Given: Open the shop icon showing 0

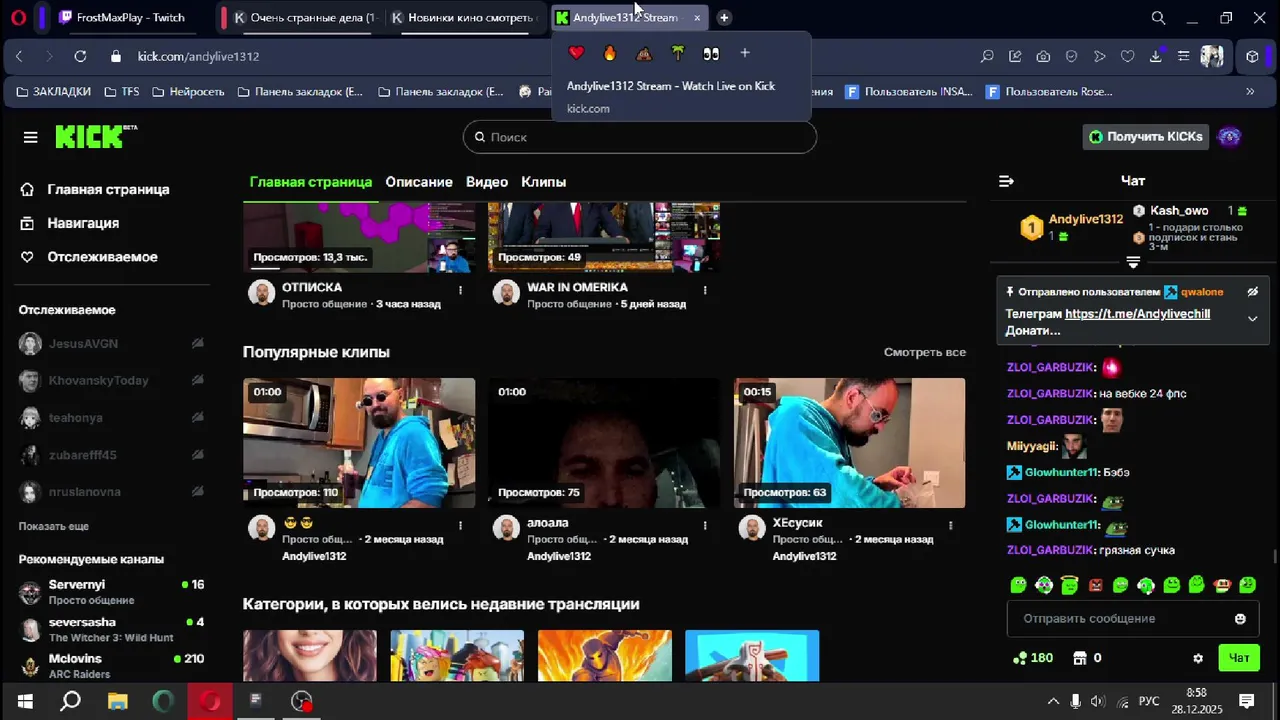Looking at the screenshot, I should (1087, 658).
